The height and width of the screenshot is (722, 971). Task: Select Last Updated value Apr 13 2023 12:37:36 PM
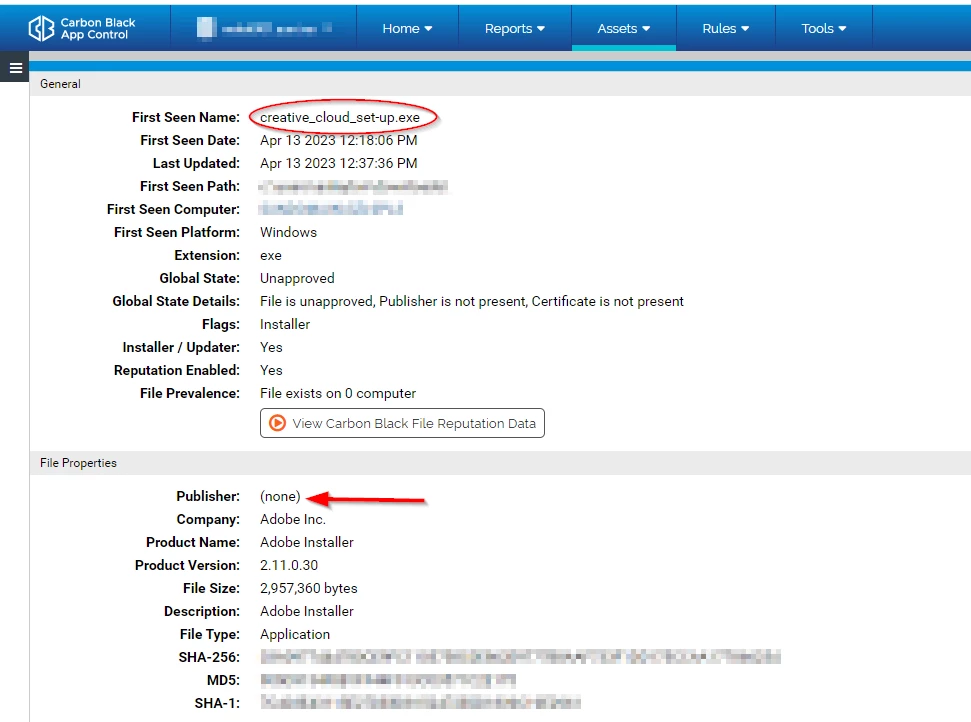(339, 163)
